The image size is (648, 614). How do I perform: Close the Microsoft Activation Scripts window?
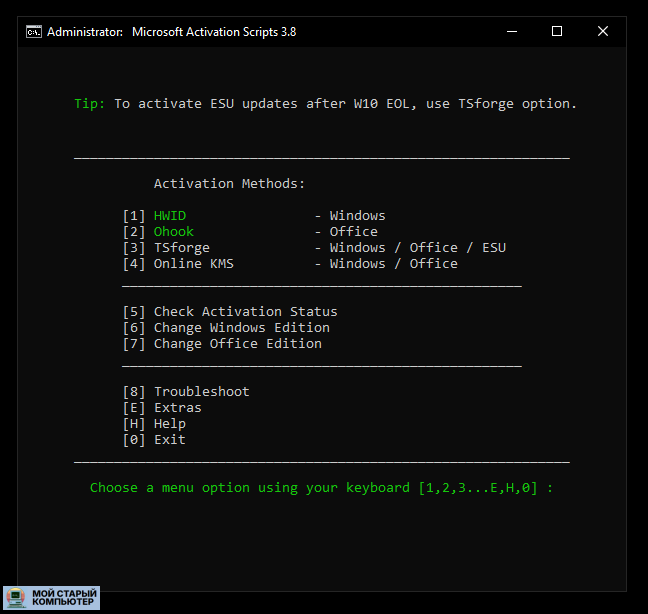[603, 31]
